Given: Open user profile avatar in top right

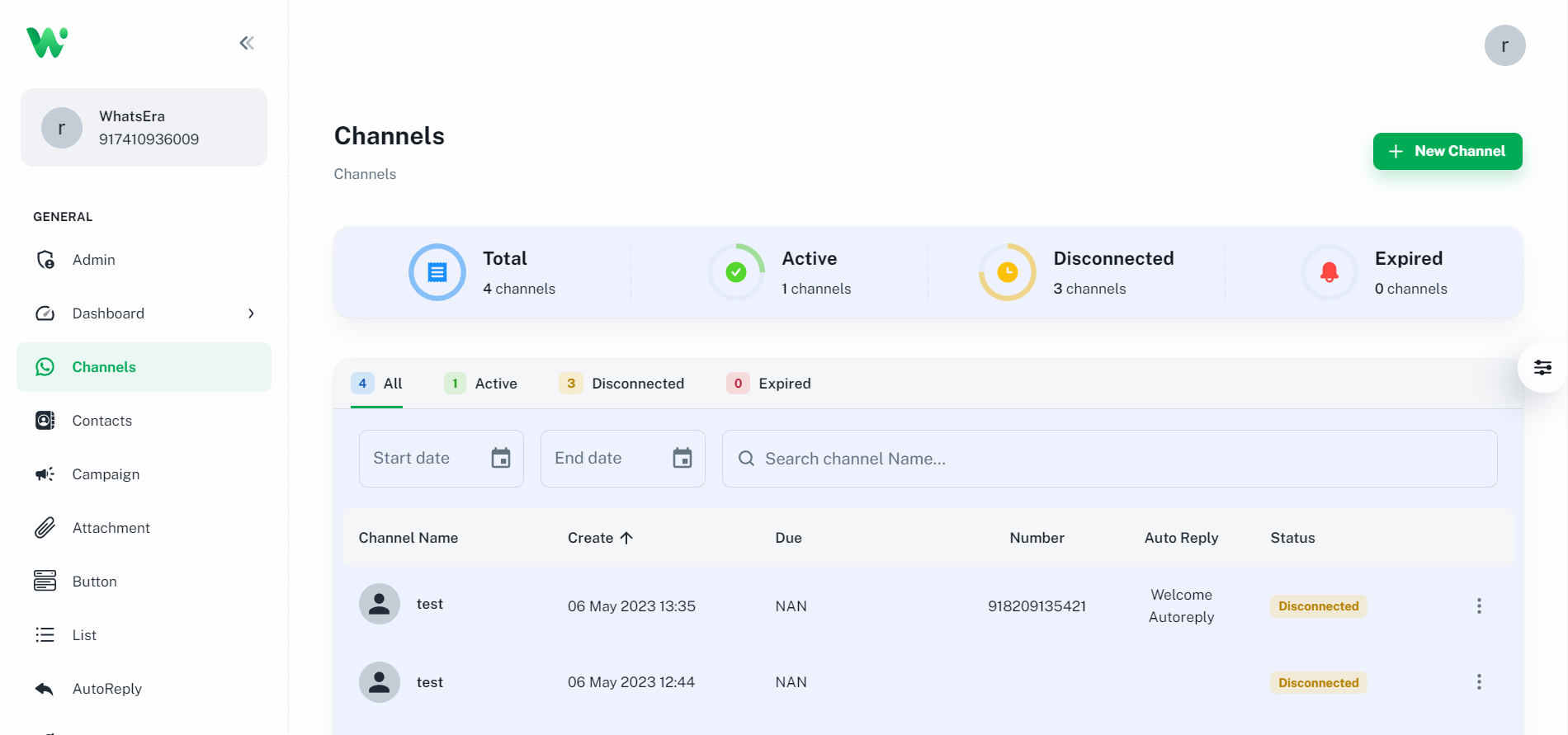Looking at the screenshot, I should point(1504,45).
